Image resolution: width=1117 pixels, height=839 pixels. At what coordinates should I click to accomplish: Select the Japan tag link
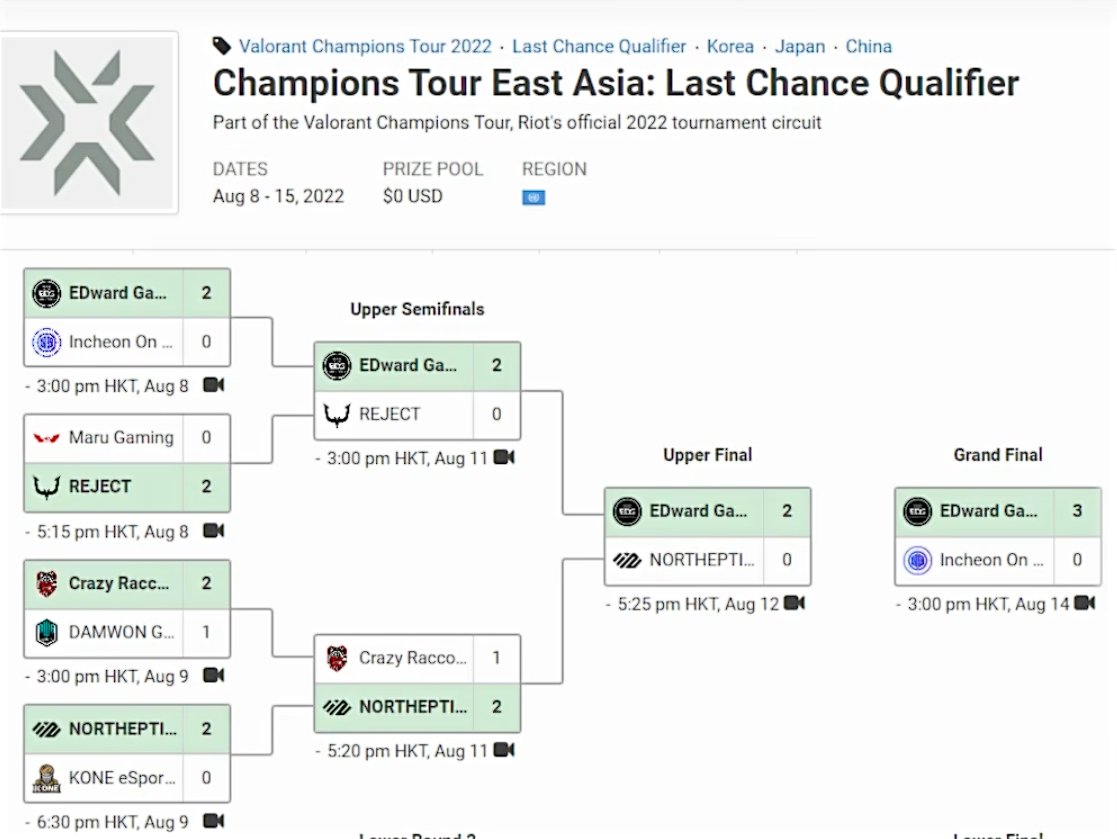pyautogui.click(x=800, y=46)
